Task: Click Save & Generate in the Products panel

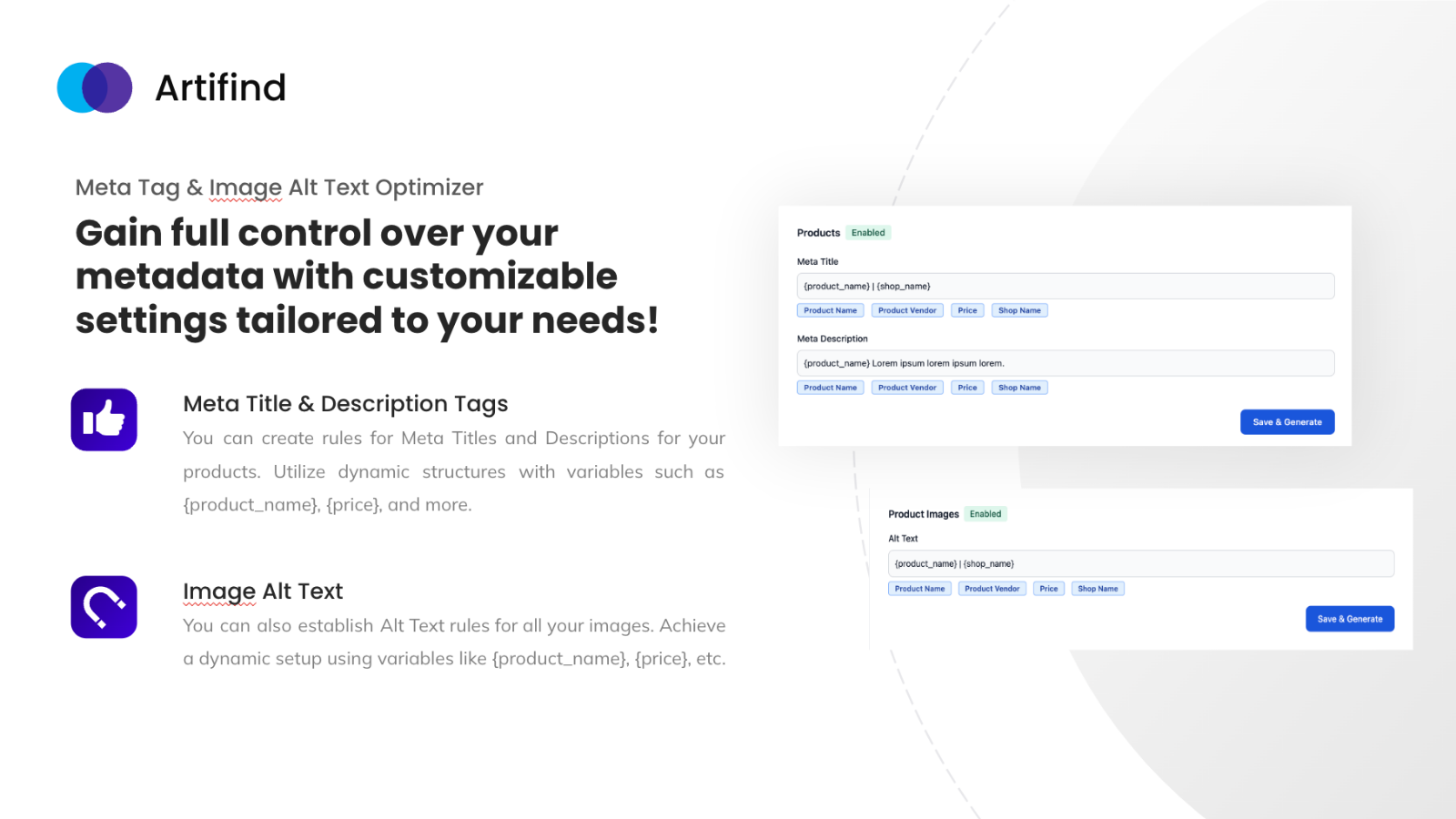Action: [1288, 422]
